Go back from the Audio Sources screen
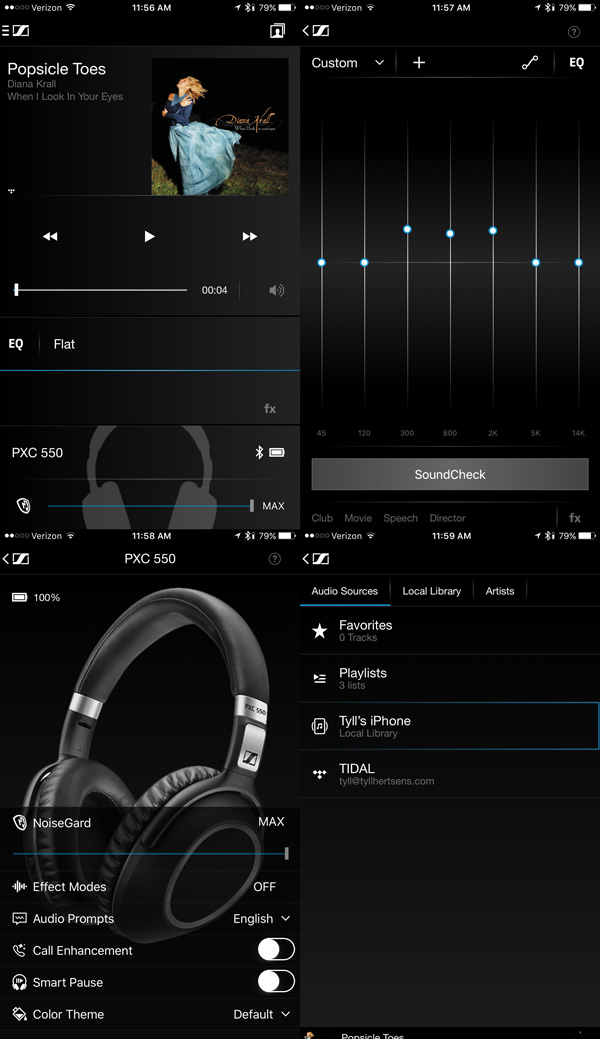The height and width of the screenshot is (1039, 600). [x=306, y=559]
